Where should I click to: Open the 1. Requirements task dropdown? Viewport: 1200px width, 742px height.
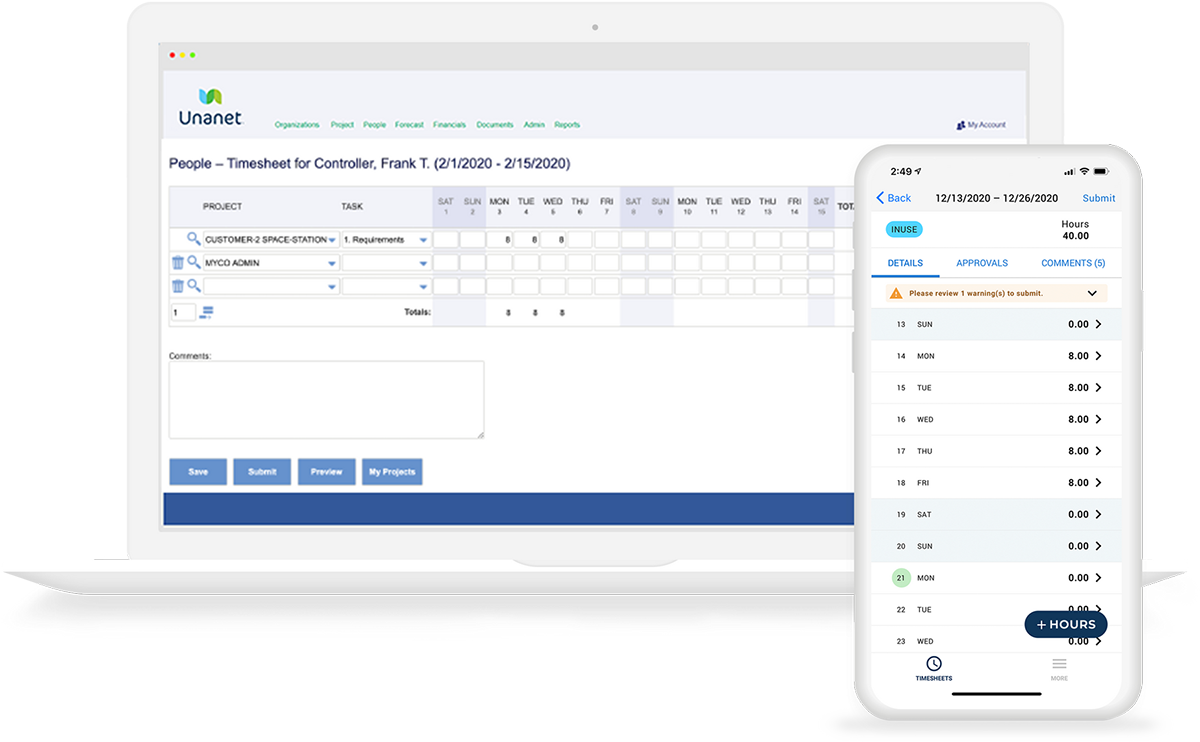[424, 240]
